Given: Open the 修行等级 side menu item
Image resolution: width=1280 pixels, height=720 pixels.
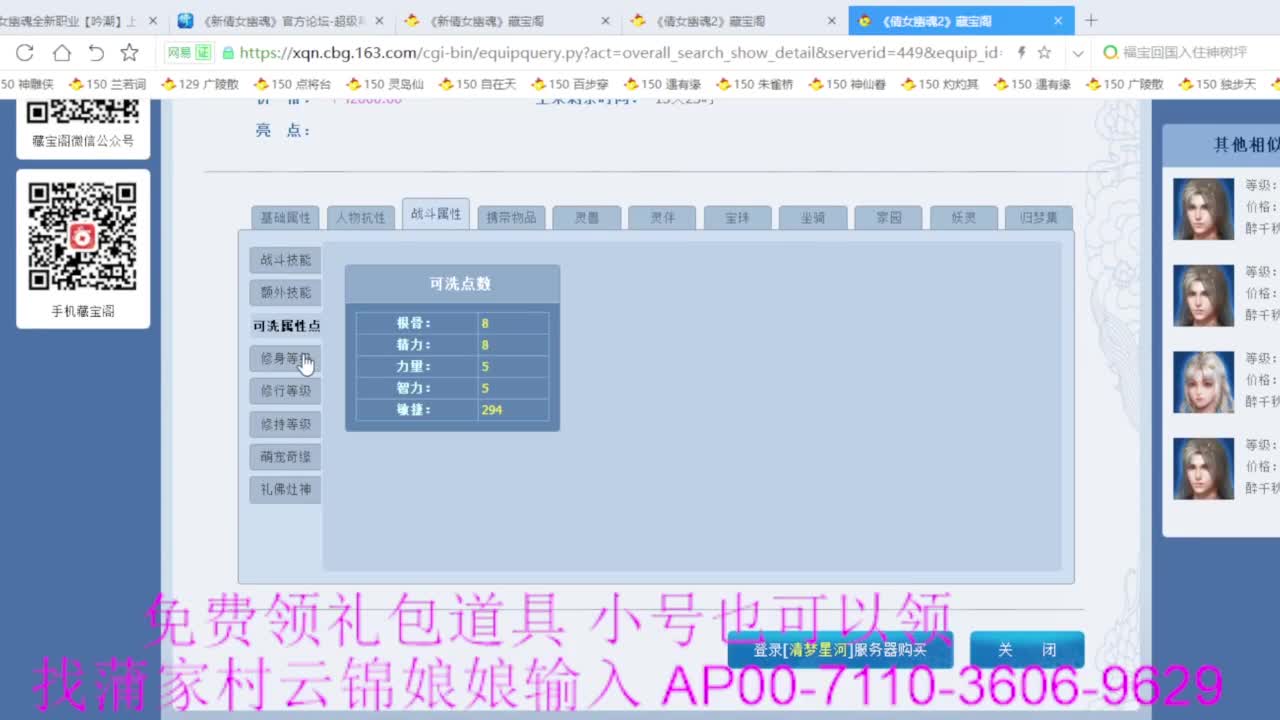Looking at the screenshot, I should click(x=286, y=391).
